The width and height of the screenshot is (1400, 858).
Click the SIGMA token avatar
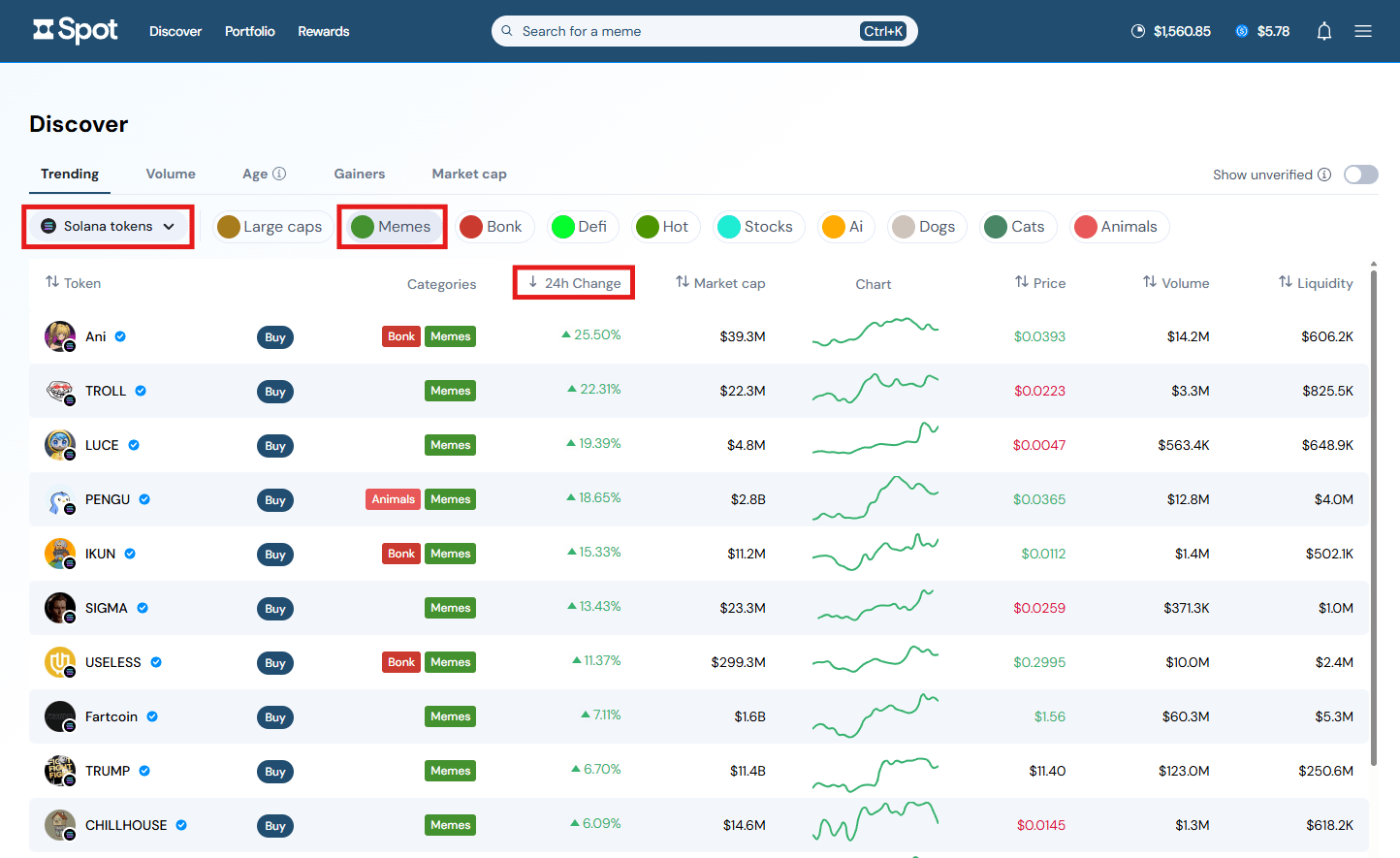point(60,608)
